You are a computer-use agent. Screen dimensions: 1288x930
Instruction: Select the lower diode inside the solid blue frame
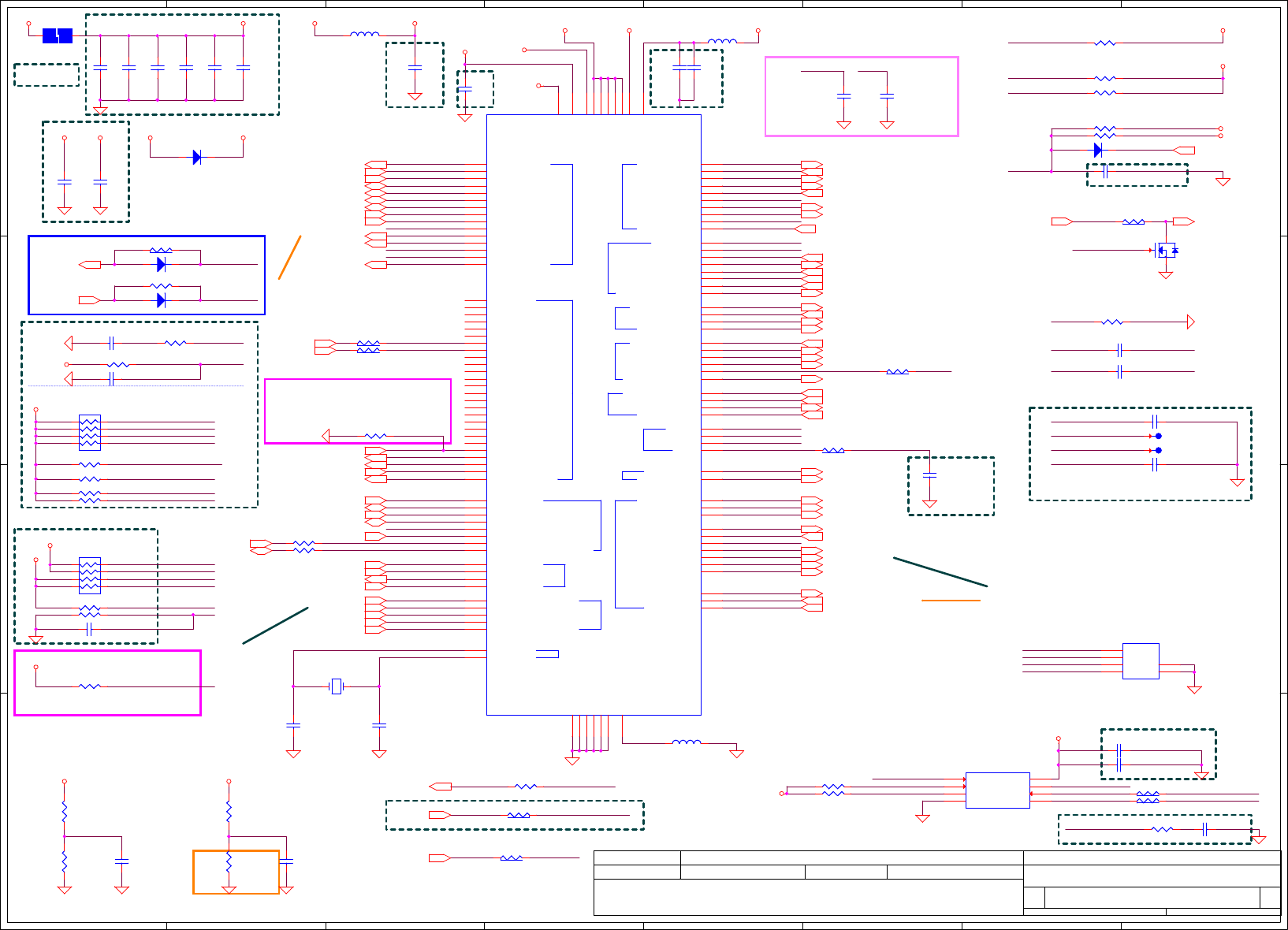[x=161, y=300]
